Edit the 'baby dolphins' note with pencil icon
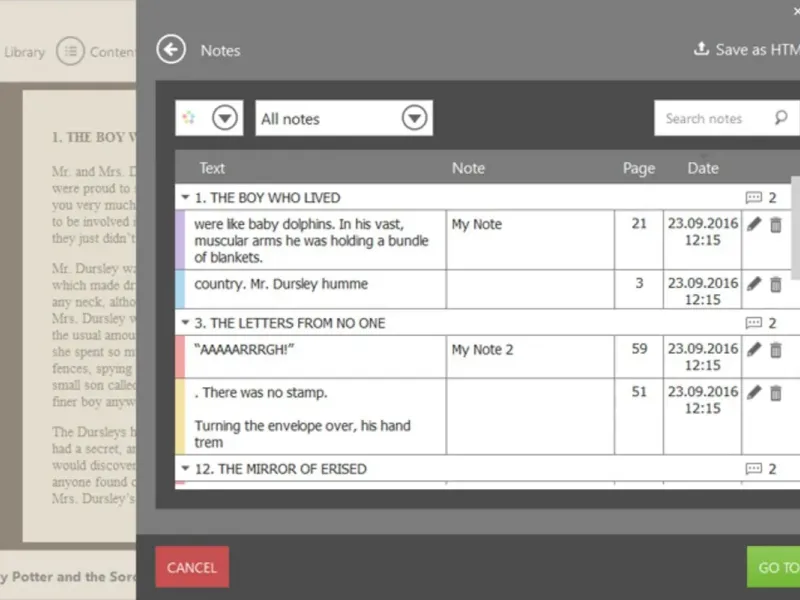This screenshot has width=800, height=600. [x=754, y=224]
